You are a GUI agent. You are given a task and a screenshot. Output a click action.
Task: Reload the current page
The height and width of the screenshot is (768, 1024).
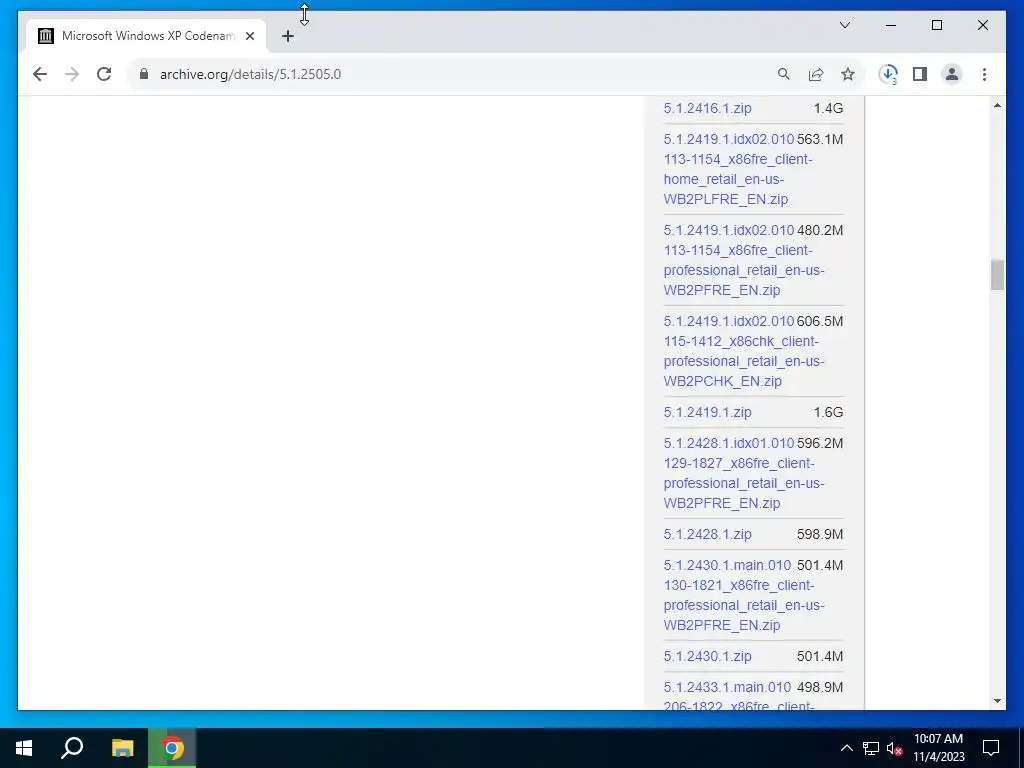104,74
